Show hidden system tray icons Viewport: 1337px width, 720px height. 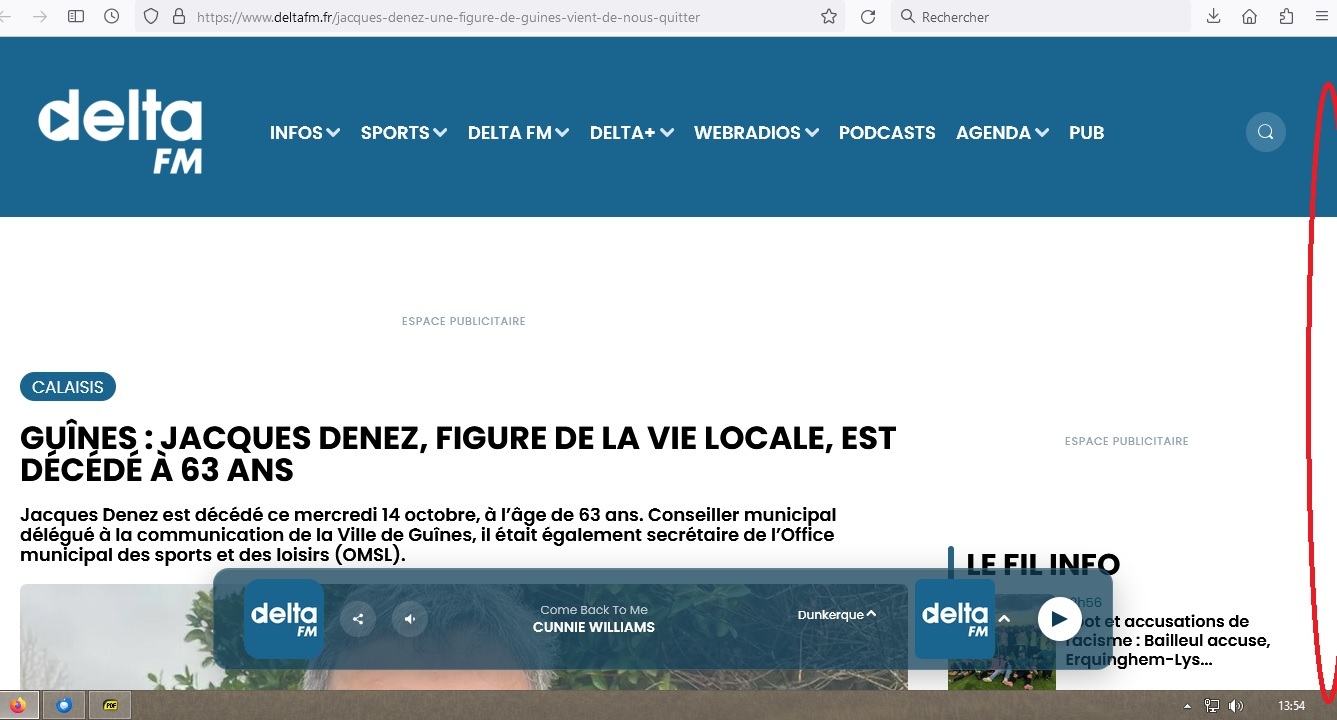[1187, 706]
